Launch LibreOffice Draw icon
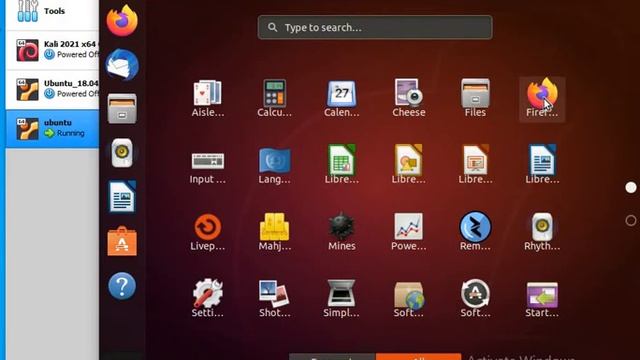Screen dimensions: 640x360 click(409, 164)
